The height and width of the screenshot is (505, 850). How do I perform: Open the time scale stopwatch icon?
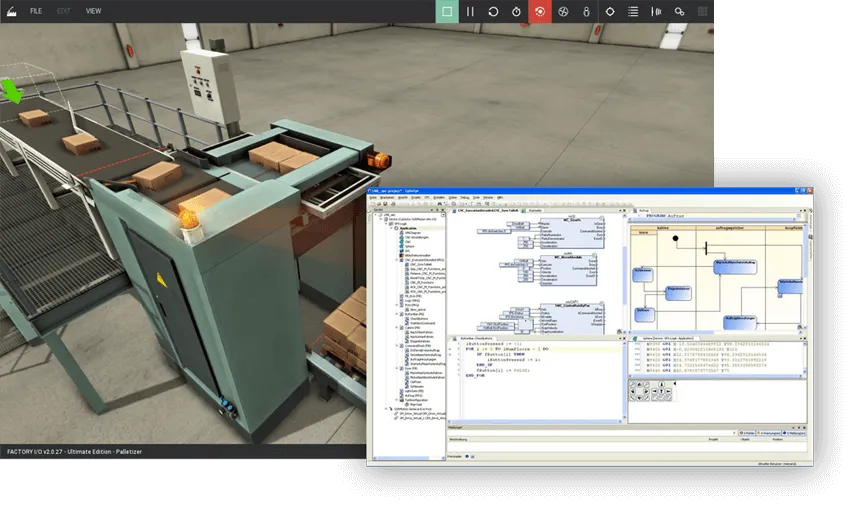coord(516,11)
